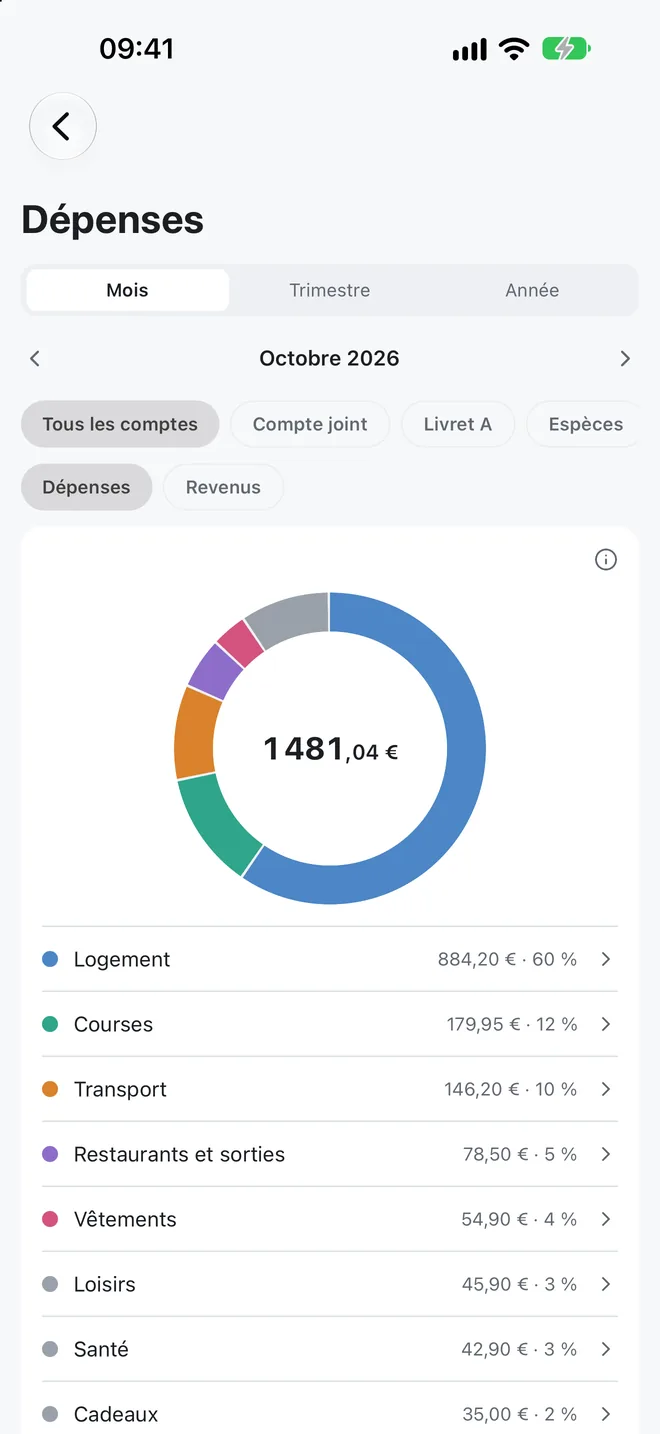Filter by Compte joint account
Screen dimensions: 660x1434
click(310, 424)
